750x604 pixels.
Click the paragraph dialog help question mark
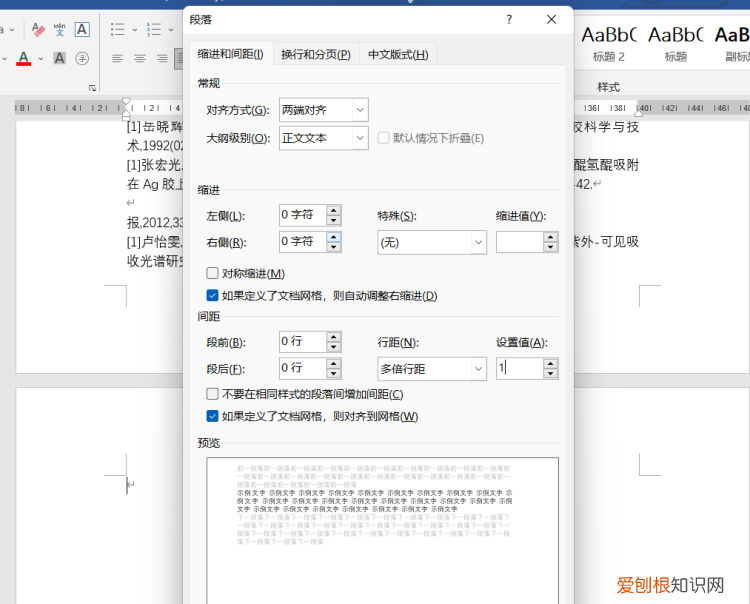tap(509, 20)
